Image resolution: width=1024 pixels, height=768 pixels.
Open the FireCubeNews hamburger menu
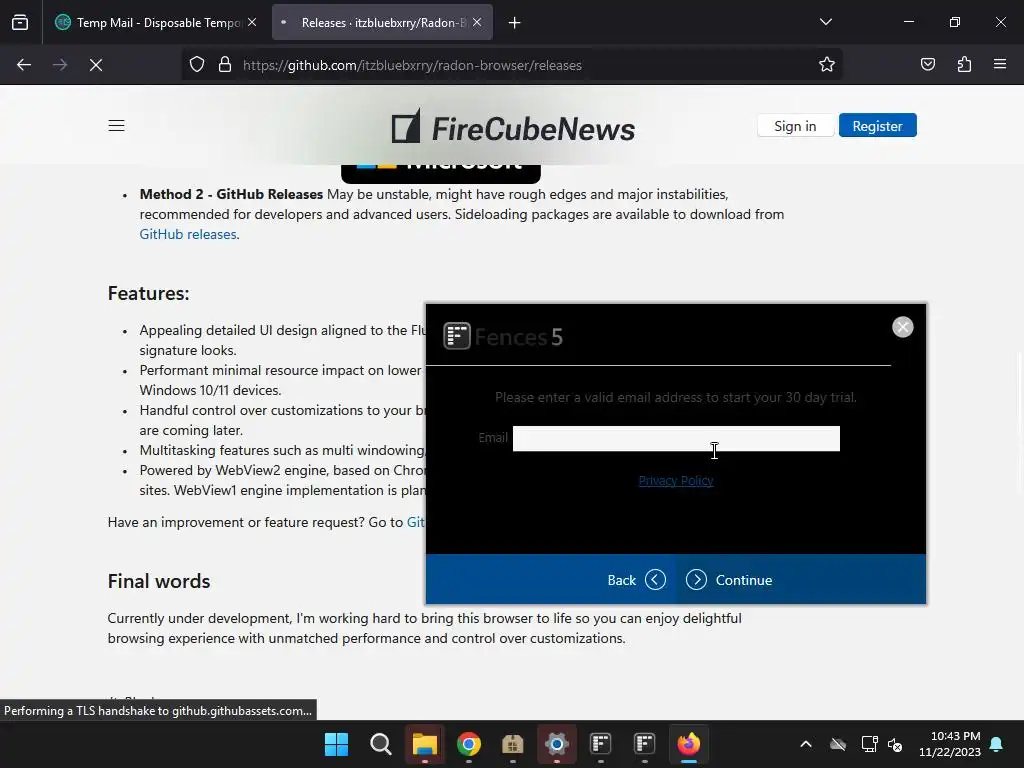116,125
